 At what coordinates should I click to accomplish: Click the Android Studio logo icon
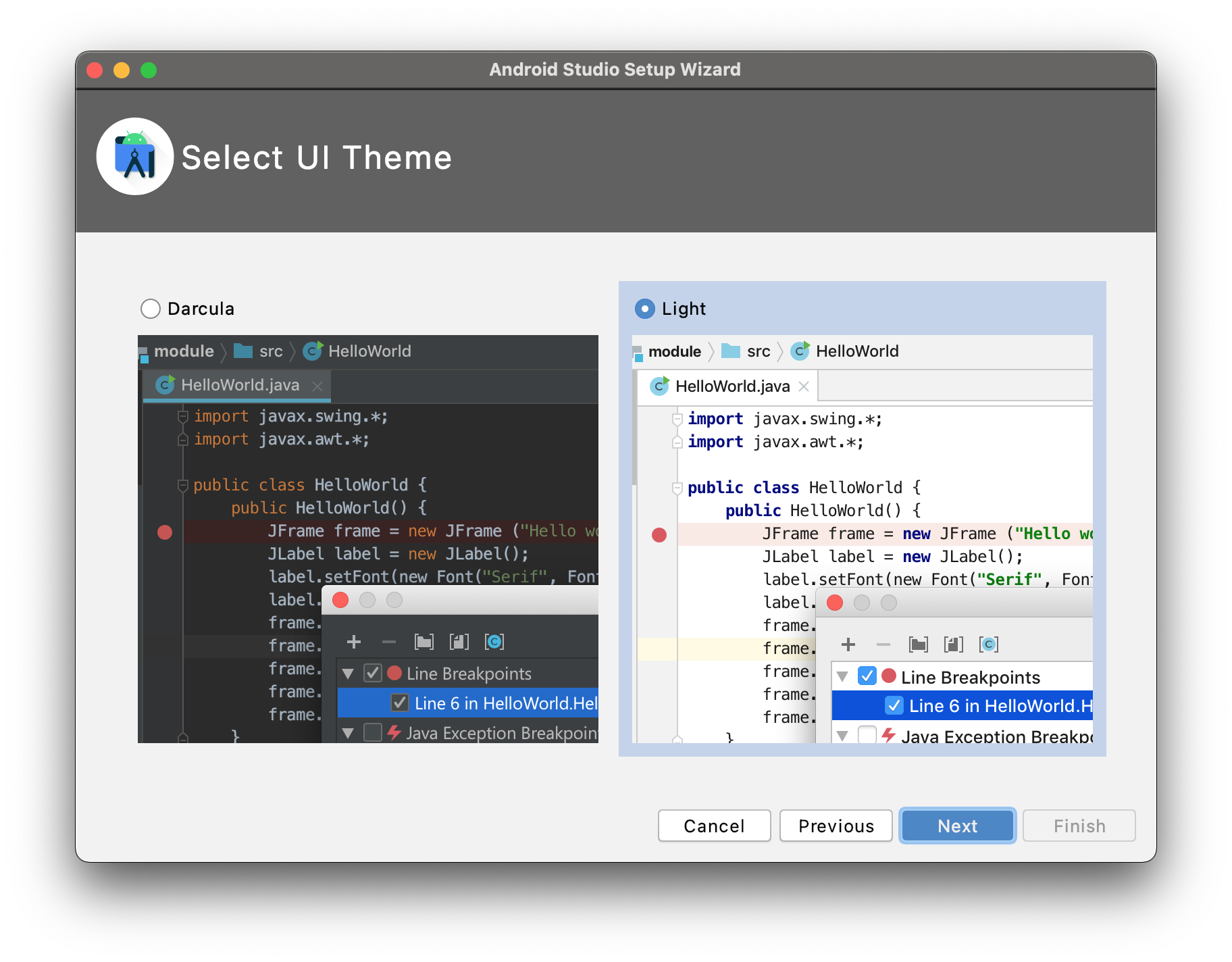pos(135,157)
